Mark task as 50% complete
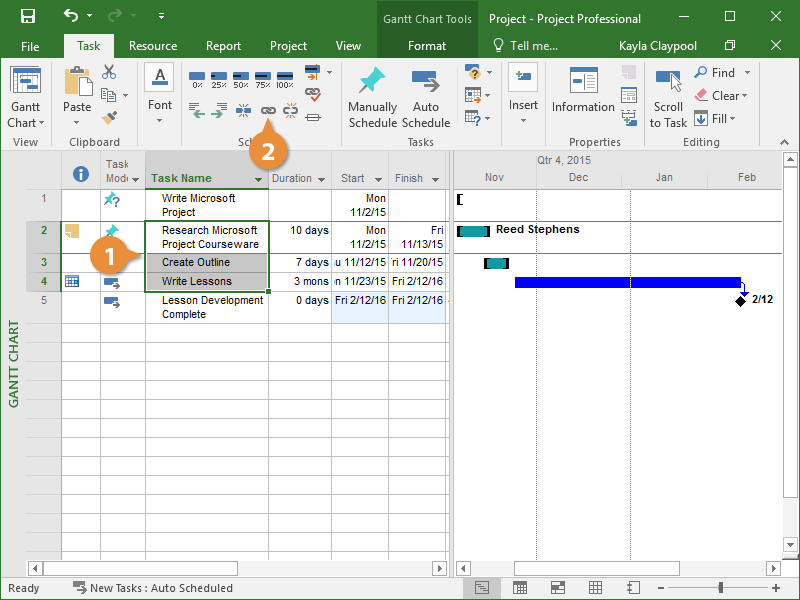800x600 pixels. tap(240, 79)
